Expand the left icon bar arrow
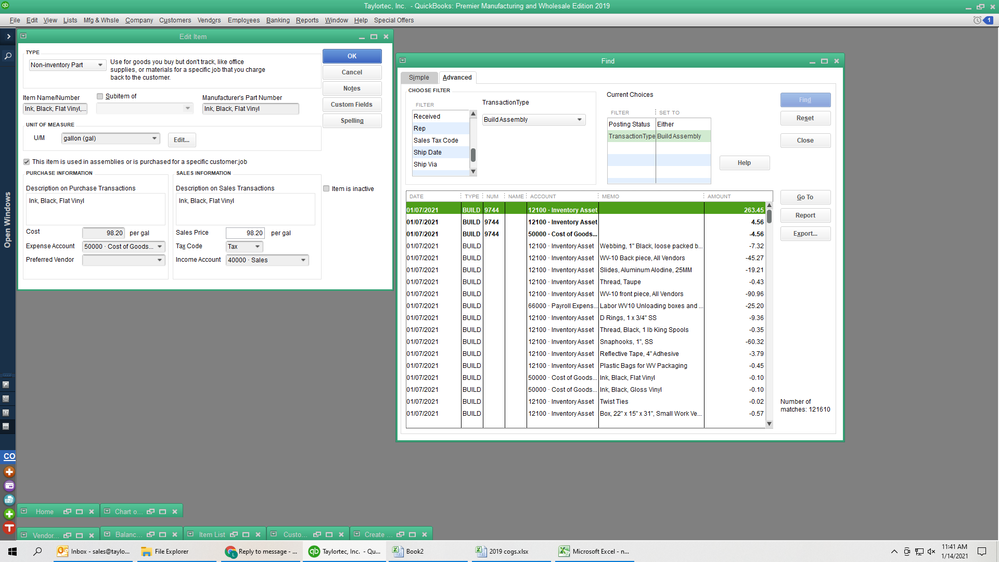This screenshot has width=999, height=562. tap(8, 37)
